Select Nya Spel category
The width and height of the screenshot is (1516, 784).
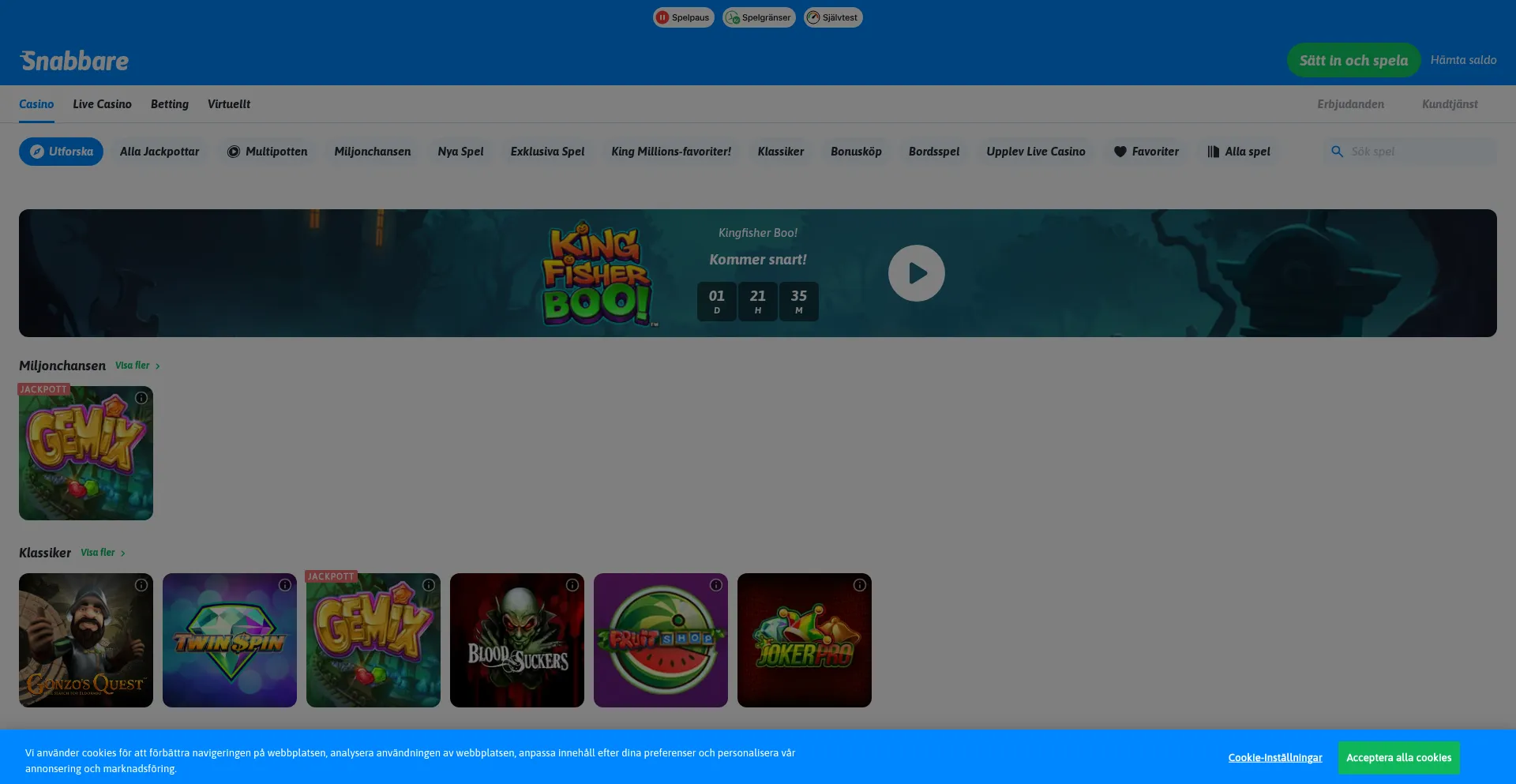[x=460, y=152]
